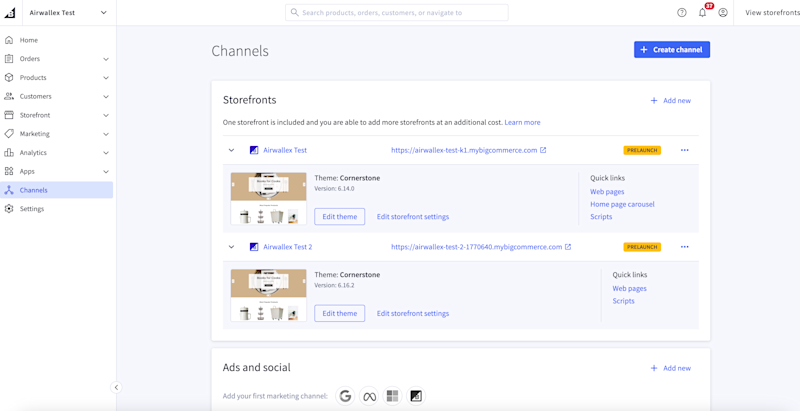The width and height of the screenshot is (800, 411).
Task: Open Home page carousel quick link
Action: pos(622,204)
